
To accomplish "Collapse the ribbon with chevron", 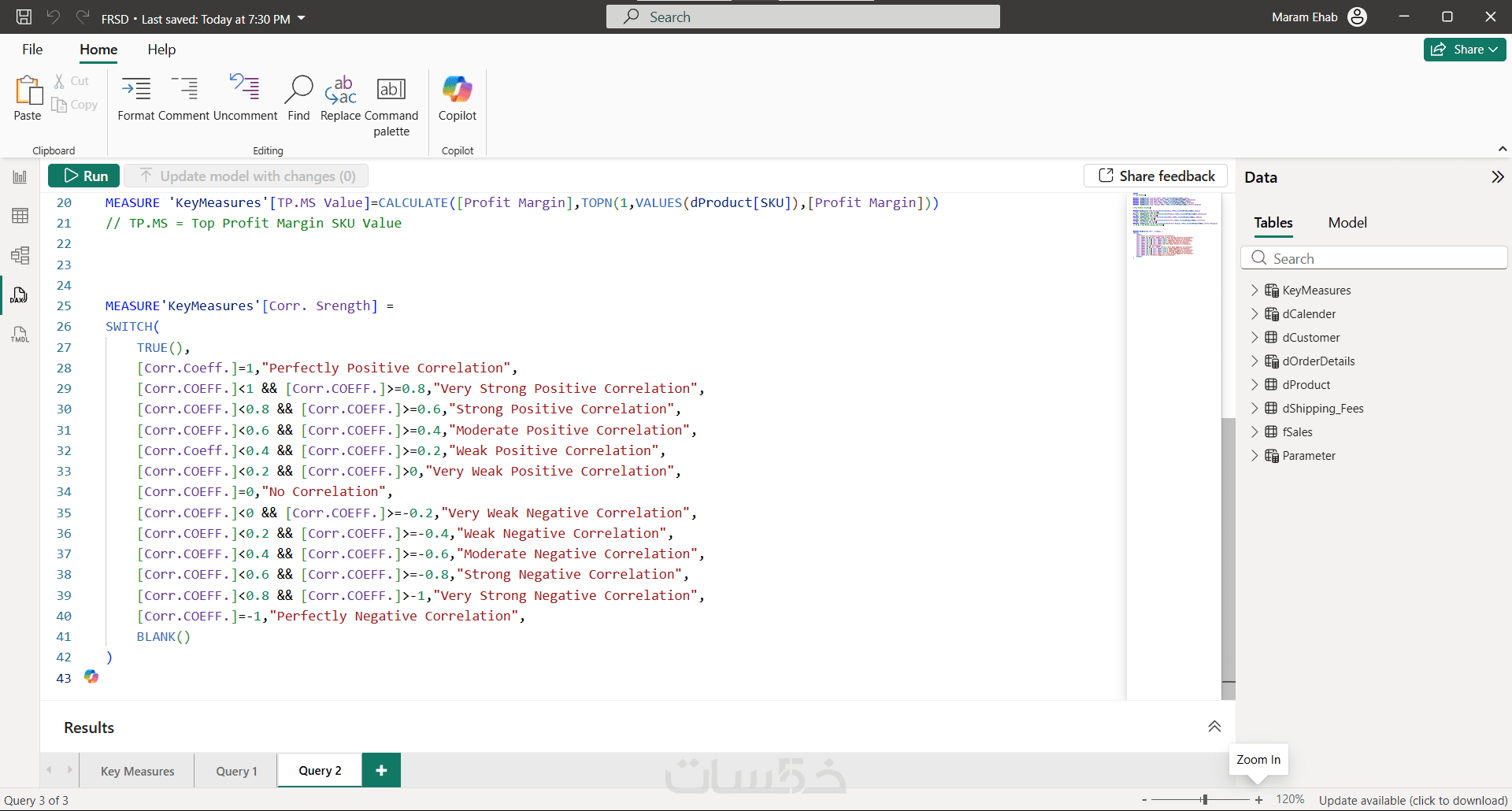I will coord(1502,149).
